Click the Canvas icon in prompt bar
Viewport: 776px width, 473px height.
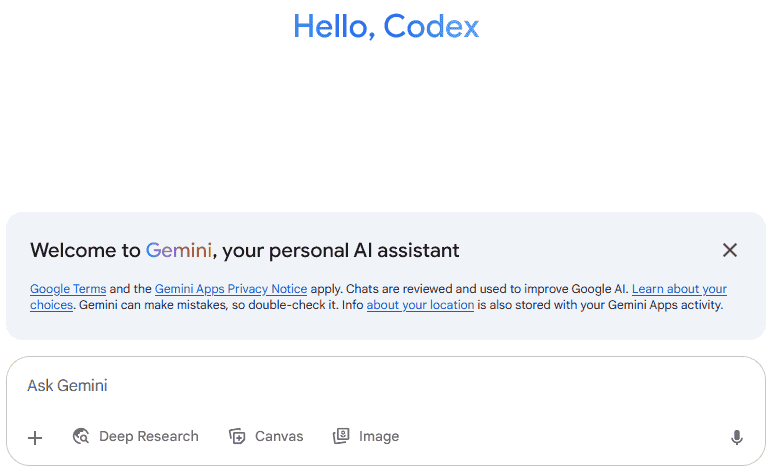click(x=237, y=436)
